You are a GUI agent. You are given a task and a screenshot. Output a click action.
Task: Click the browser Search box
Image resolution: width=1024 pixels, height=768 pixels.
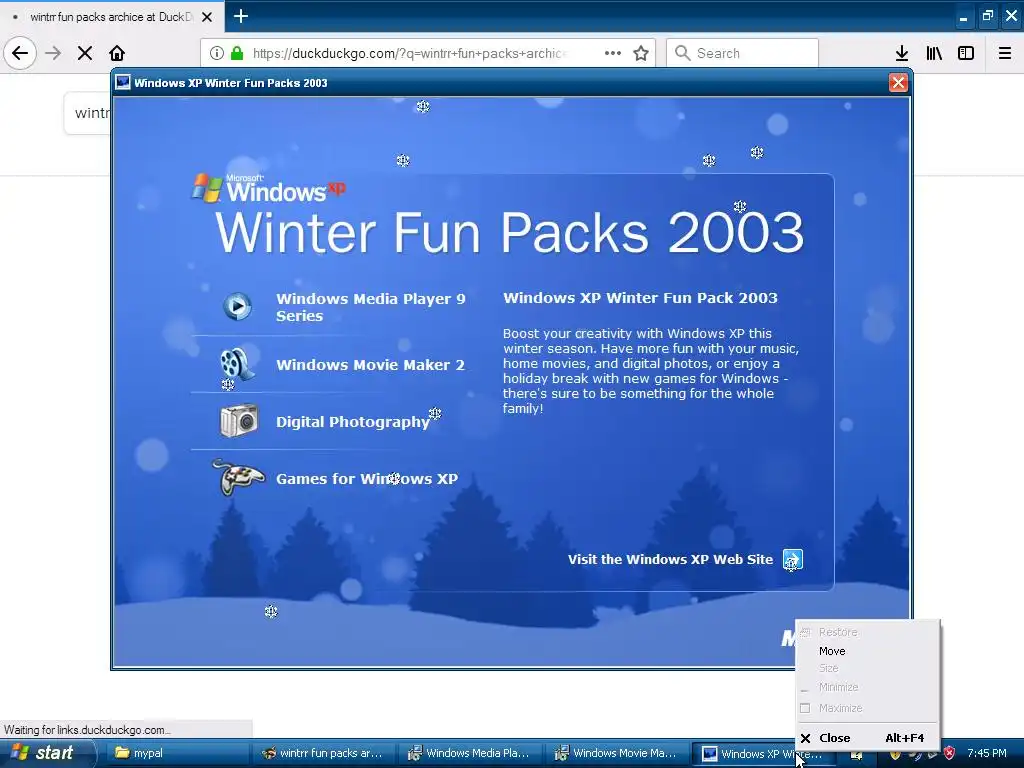pyautogui.click(x=743, y=53)
